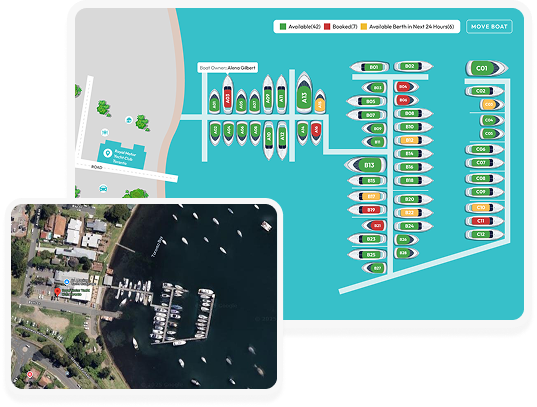
Task: Select the boat at berth B08
Action: tap(413, 113)
